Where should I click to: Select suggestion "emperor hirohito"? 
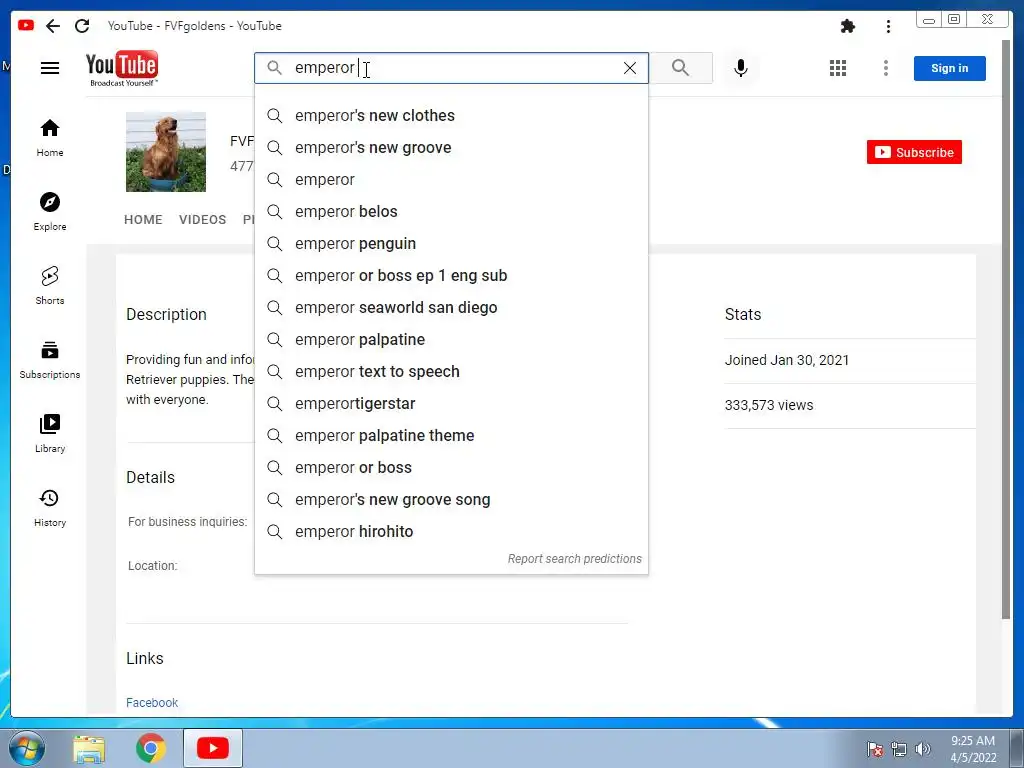click(451, 532)
